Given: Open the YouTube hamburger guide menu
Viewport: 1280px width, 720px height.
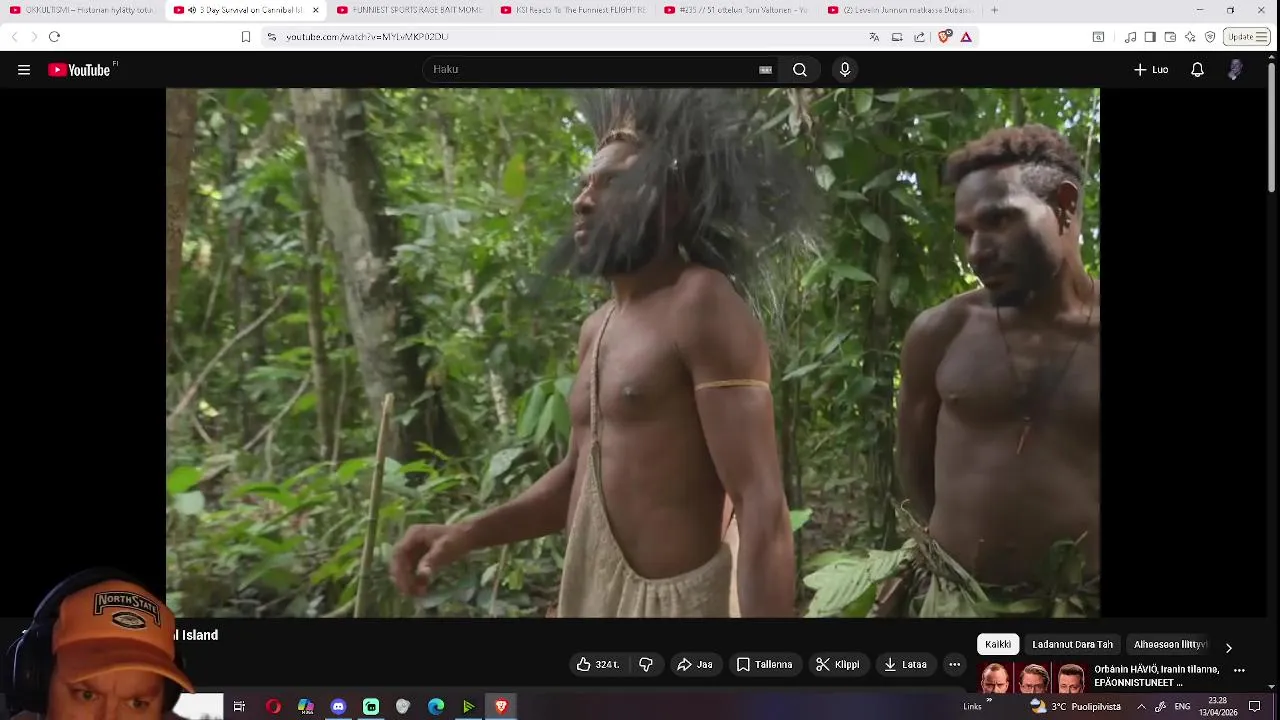Looking at the screenshot, I should [x=24, y=70].
